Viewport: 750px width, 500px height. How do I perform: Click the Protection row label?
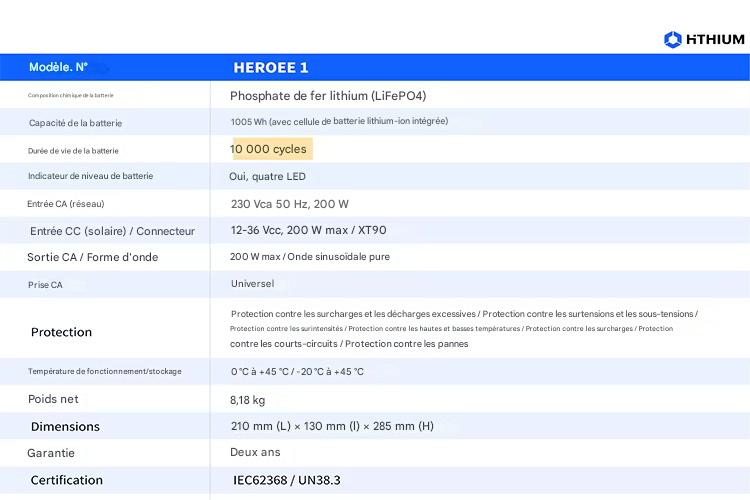click(61, 332)
